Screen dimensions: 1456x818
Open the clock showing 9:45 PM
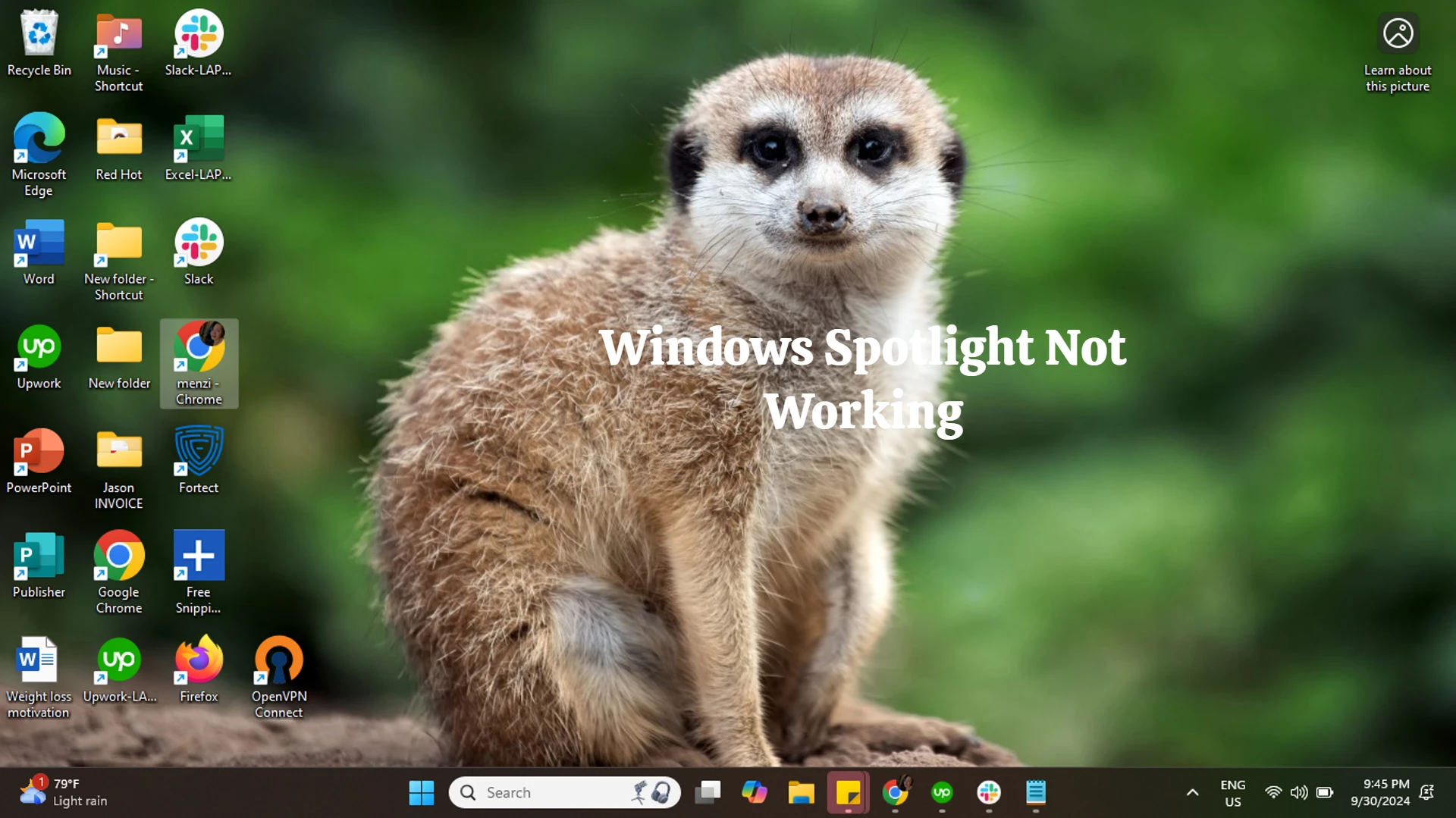(1380, 793)
